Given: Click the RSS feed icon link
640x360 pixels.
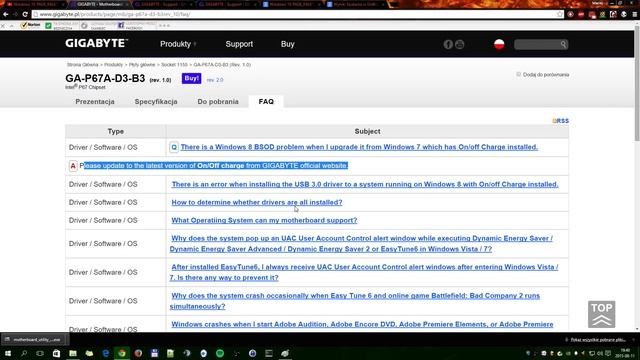Looking at the screenshot, I should [x=560, y=121].
